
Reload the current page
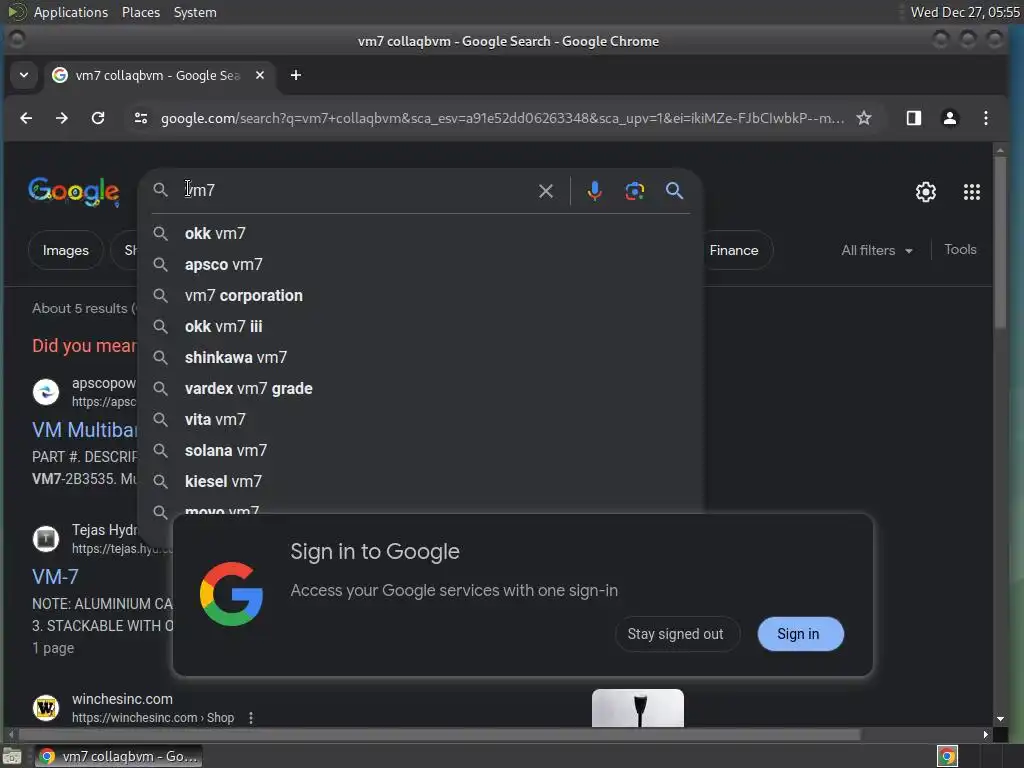click(98, 118)
